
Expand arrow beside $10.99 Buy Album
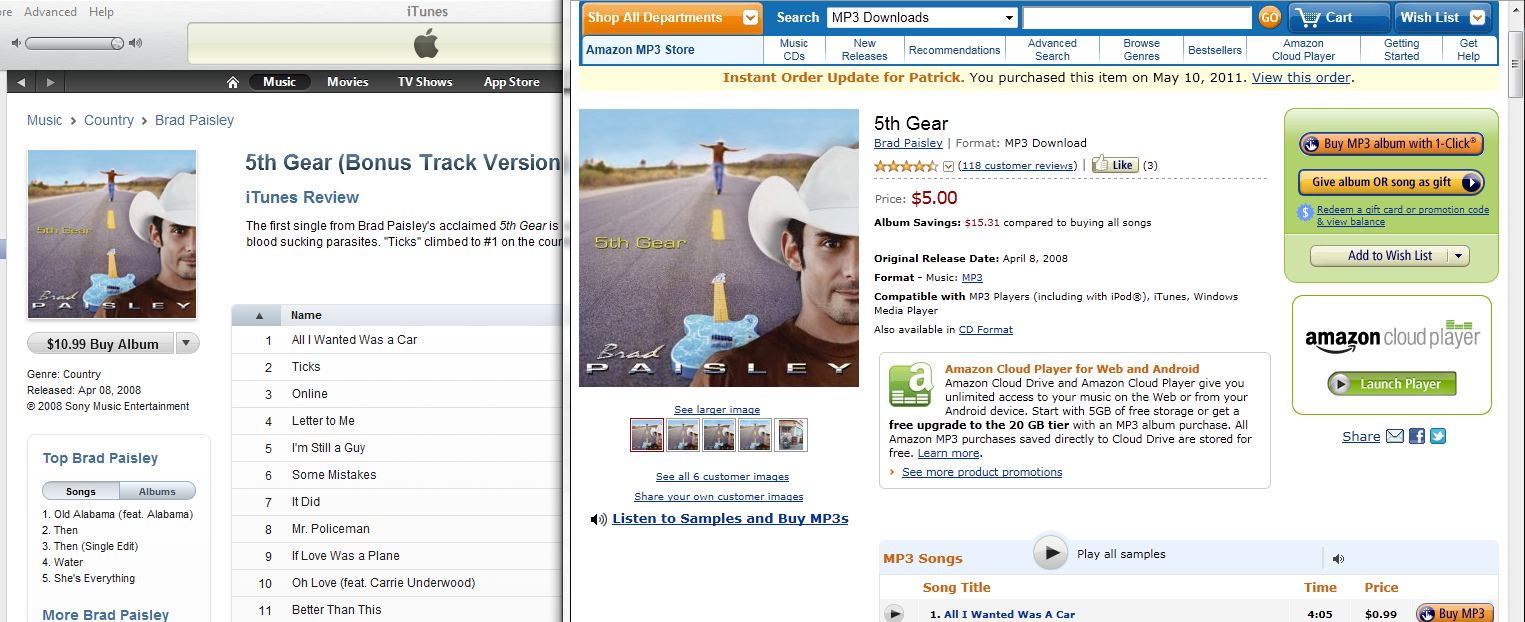[187, 344]
